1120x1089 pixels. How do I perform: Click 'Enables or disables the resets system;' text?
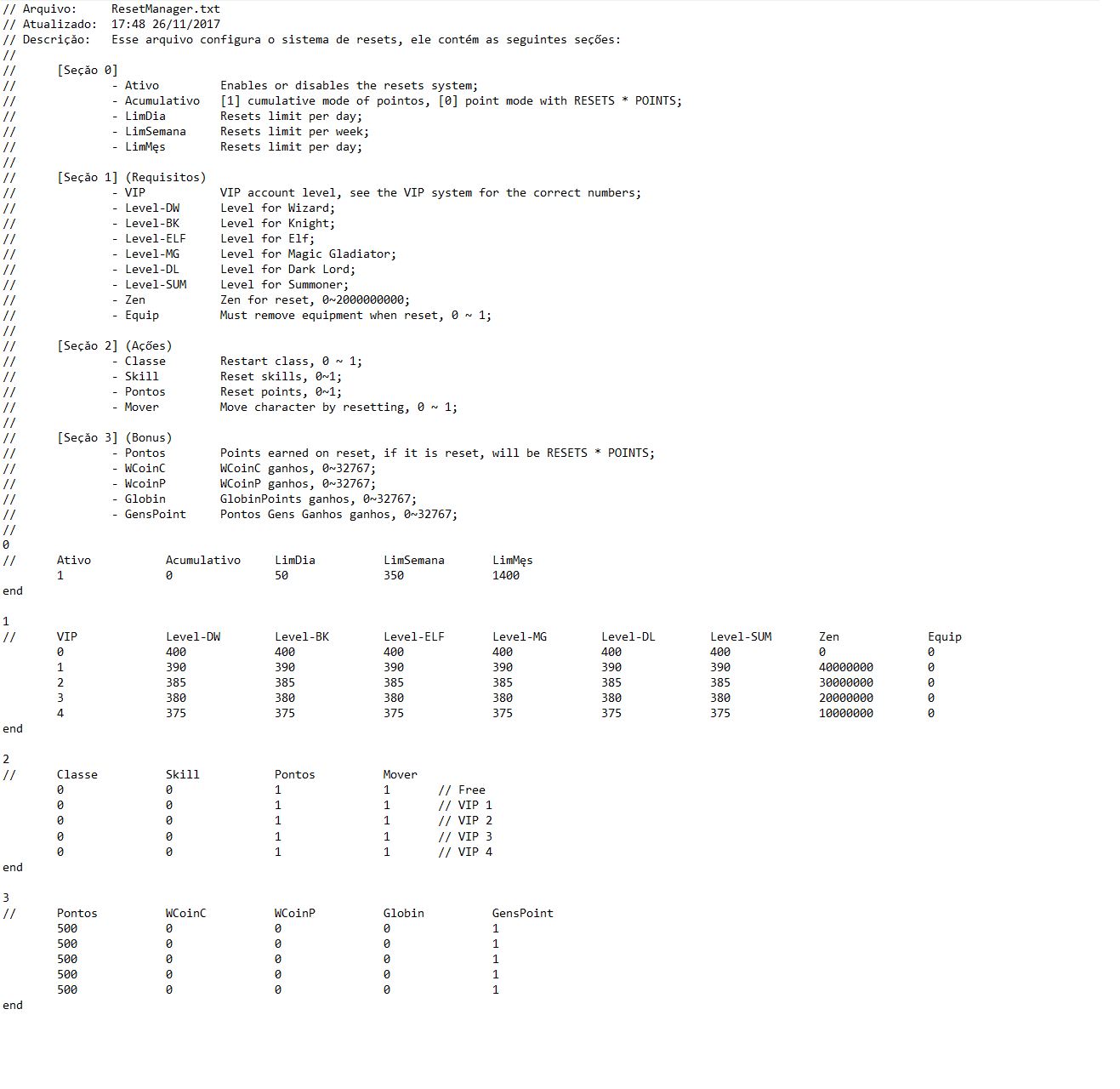[349, 86]
